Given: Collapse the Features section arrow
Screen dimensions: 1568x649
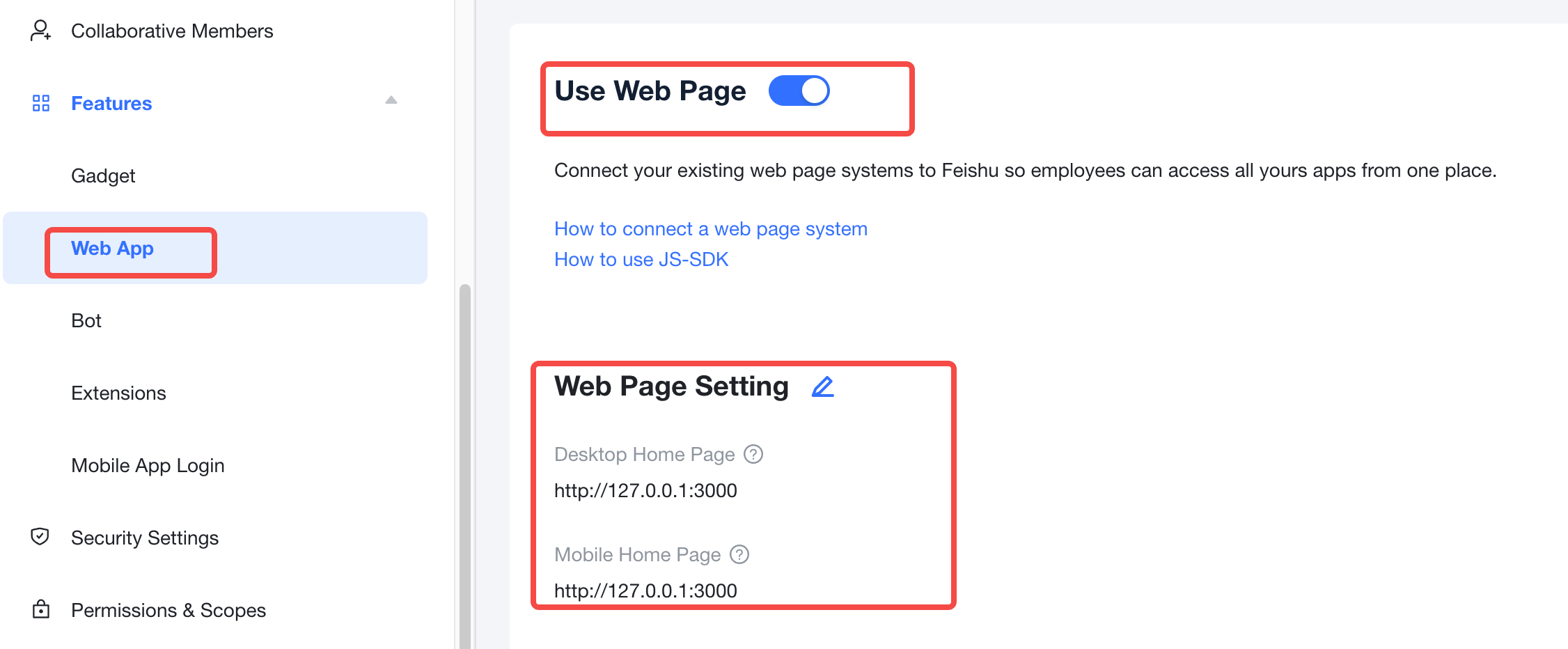Looking at the screenshot, I should coord(391,100).
